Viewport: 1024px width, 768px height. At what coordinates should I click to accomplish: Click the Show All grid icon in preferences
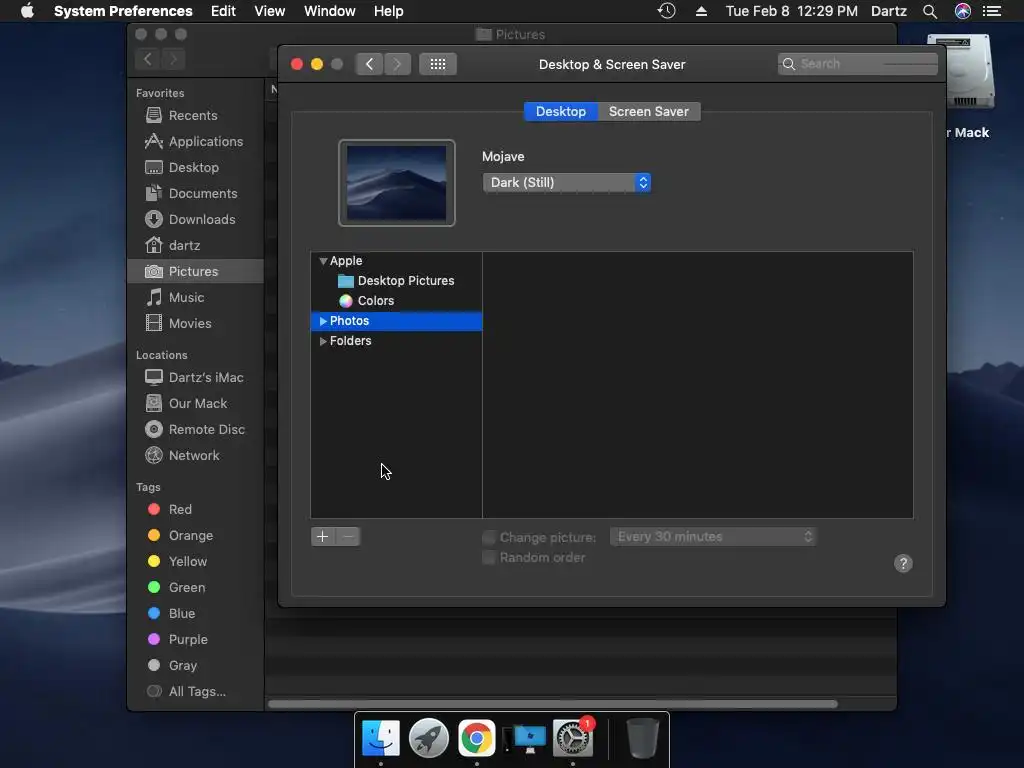pyautogui.click(x=438, y=64)
